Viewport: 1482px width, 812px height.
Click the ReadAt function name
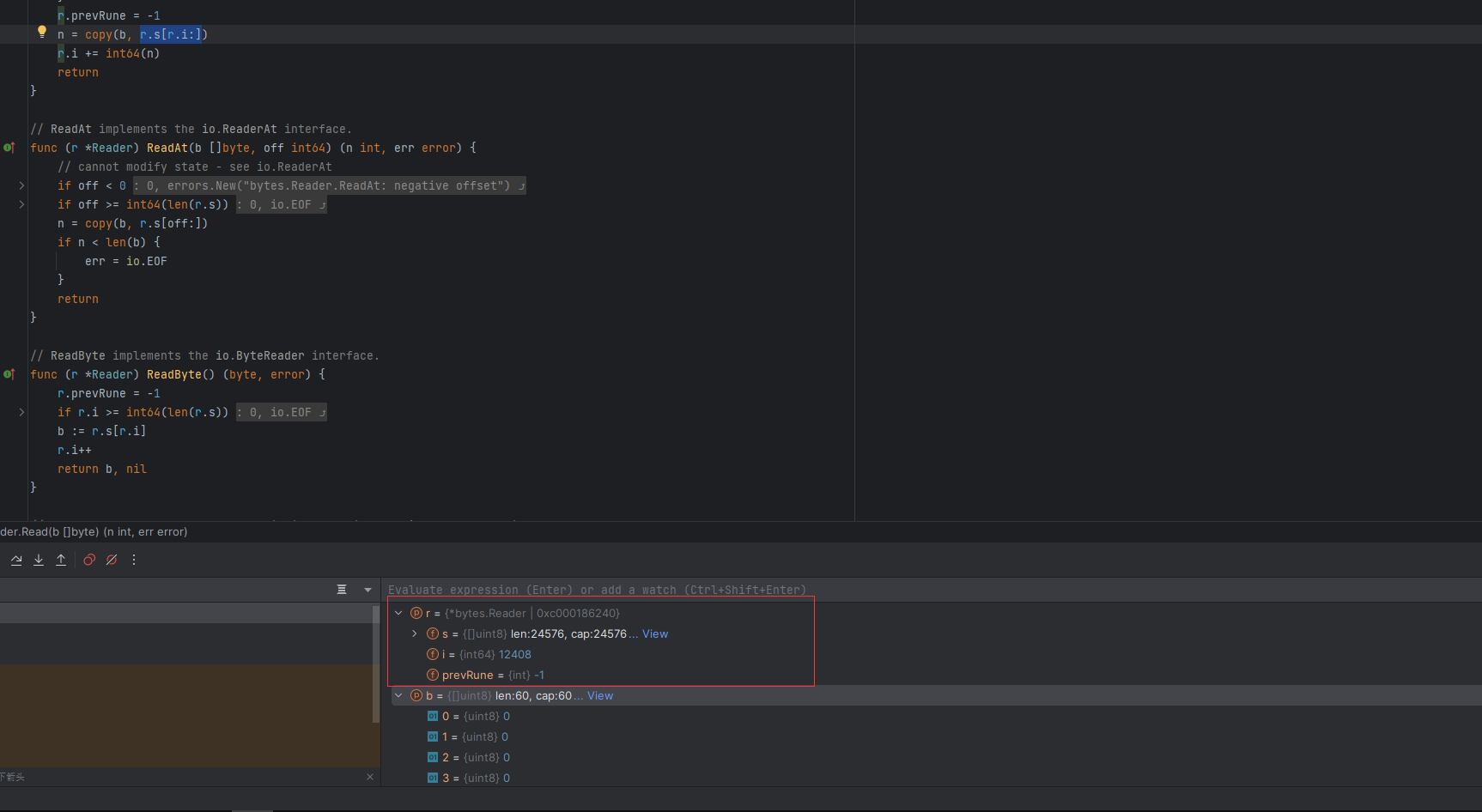tap(167, 148)
